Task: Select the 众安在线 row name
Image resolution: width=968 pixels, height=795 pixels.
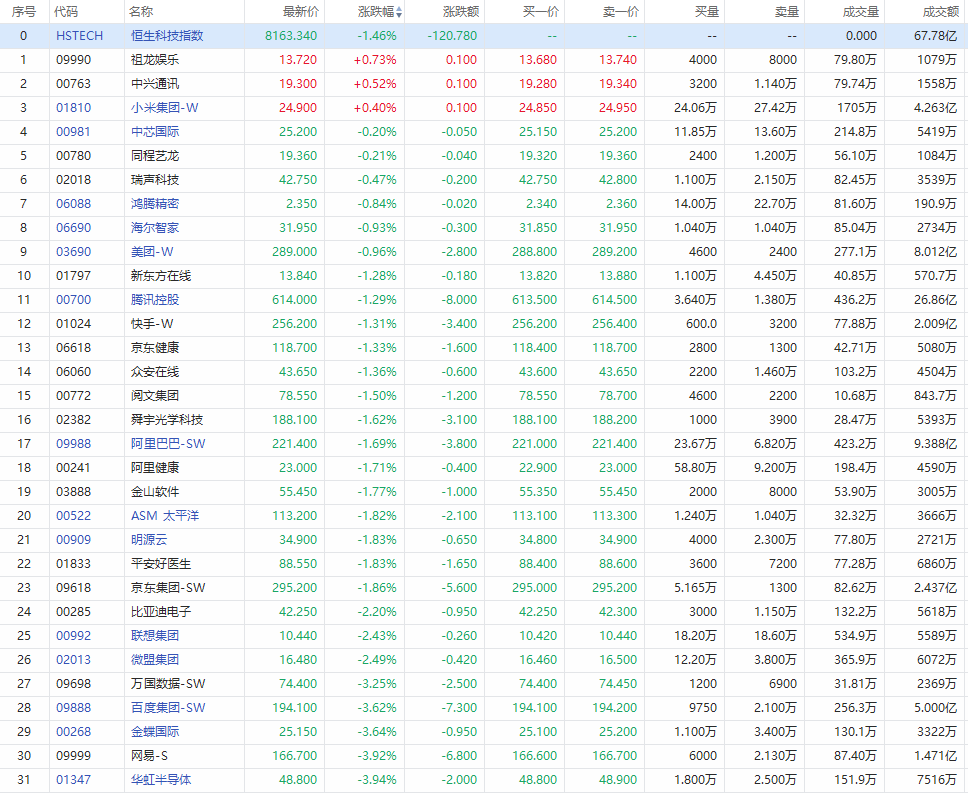Action: pyautogui.click(x=155, y=372)
